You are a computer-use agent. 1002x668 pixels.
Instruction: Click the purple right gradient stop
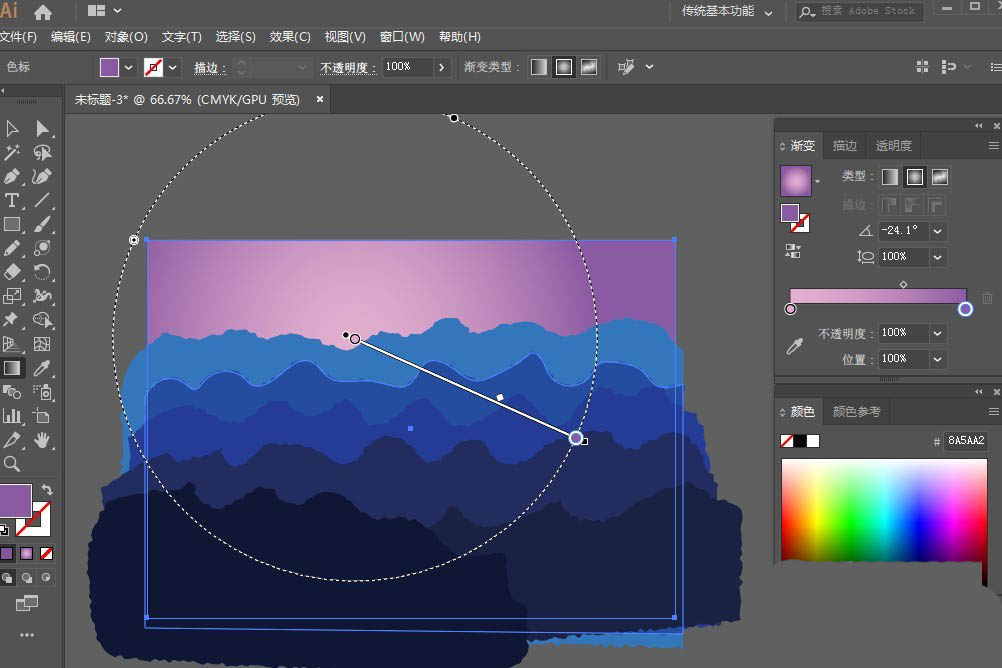[965, 309]
